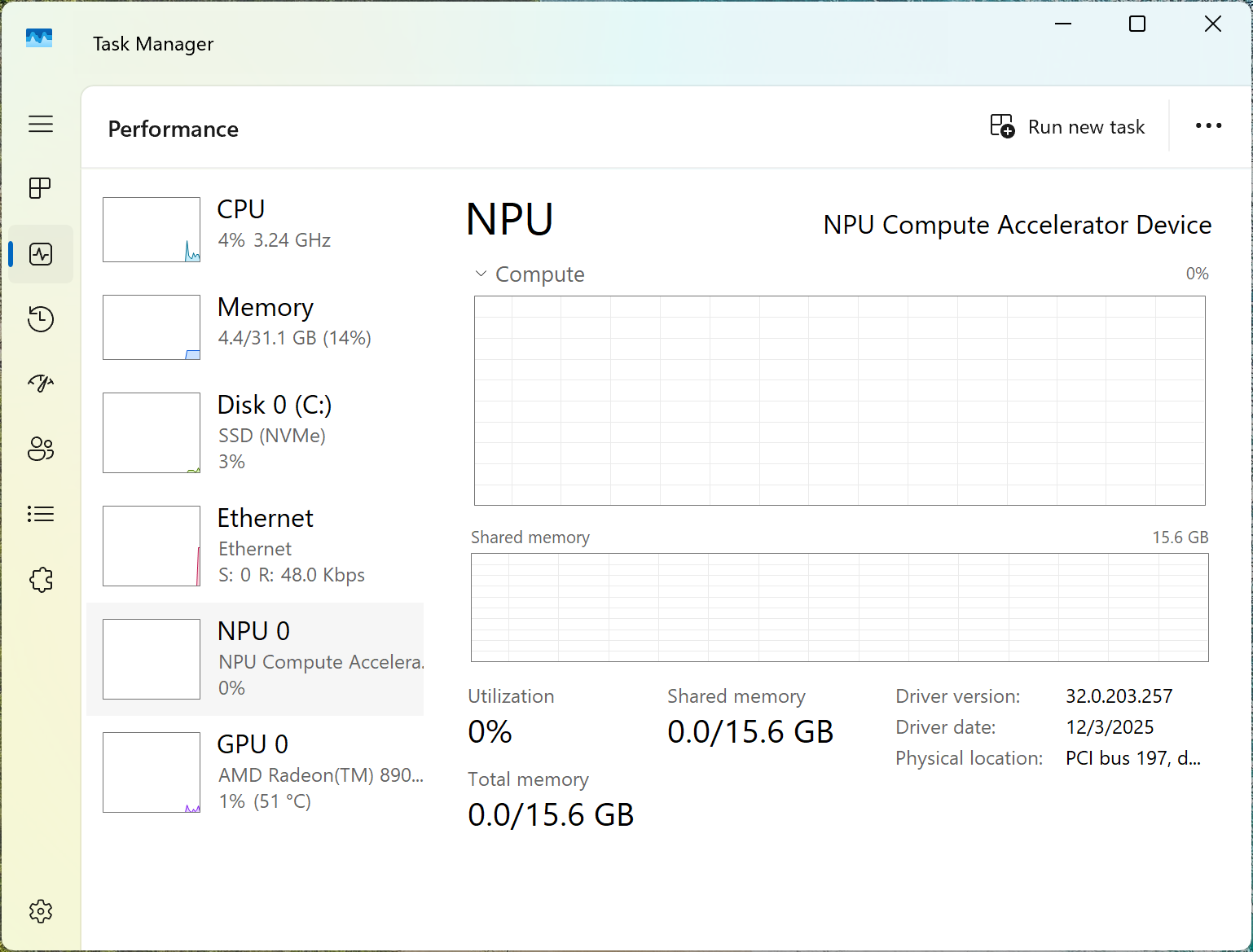
Task: Open the hamburger navigation menu
Action: point(41,124)
